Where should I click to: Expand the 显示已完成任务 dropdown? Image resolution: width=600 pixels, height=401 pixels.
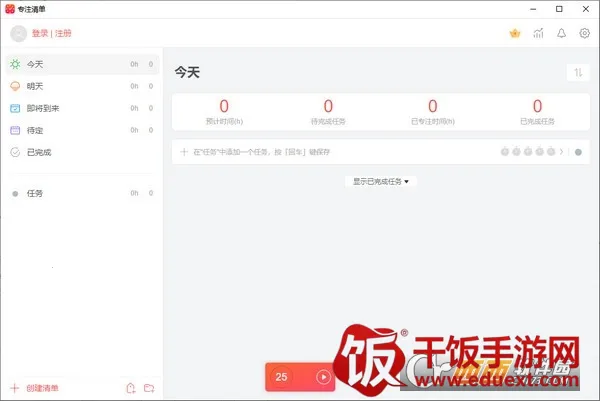[380, 181]
